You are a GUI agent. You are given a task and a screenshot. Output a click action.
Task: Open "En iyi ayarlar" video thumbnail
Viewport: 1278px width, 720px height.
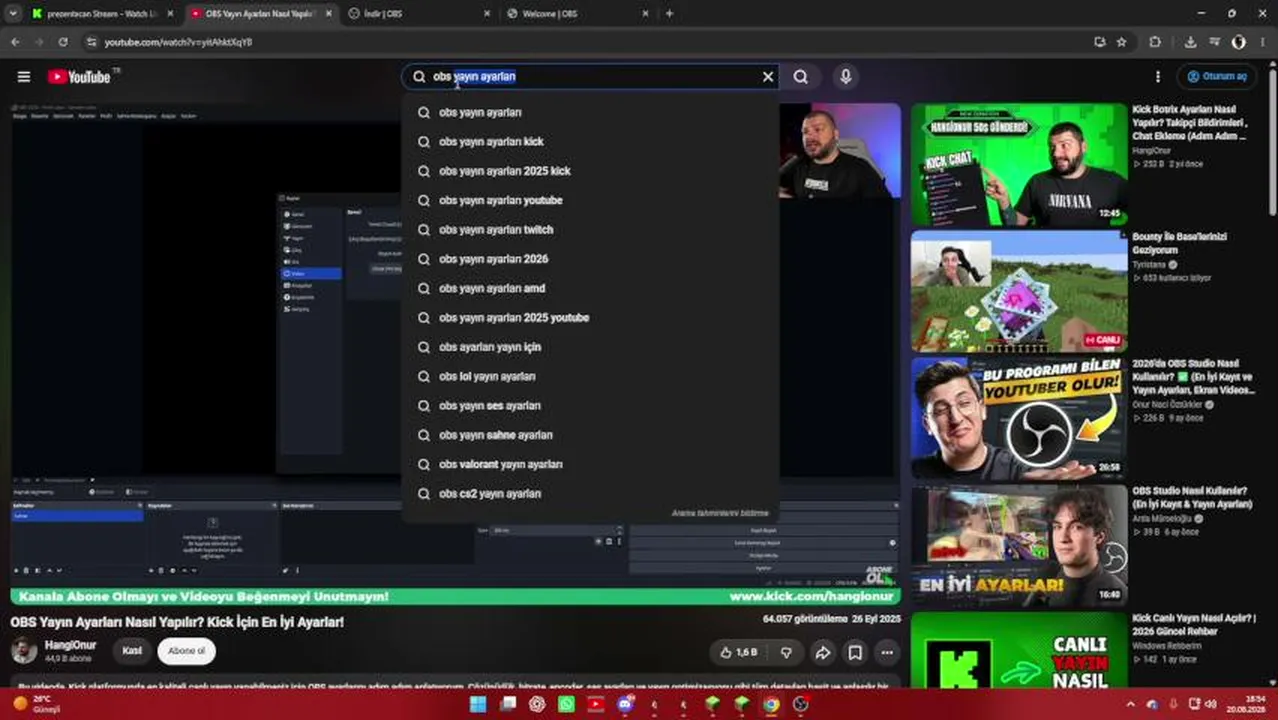tap(1018, 546)
